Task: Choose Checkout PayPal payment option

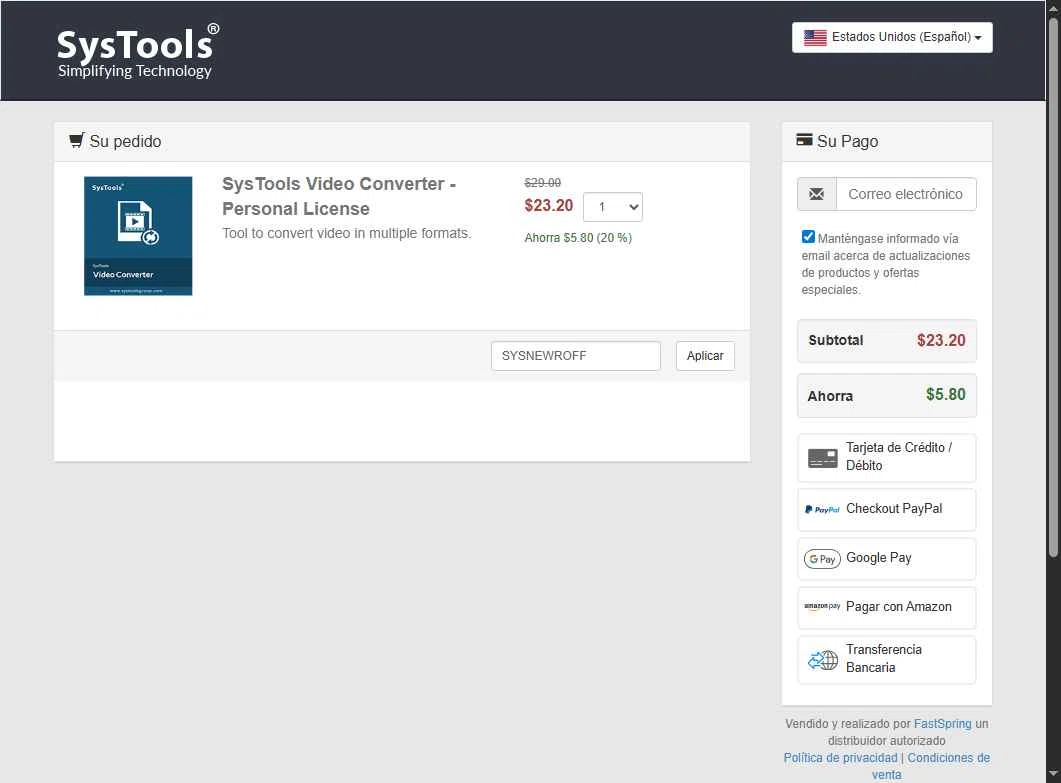Action: pos(886,509)
